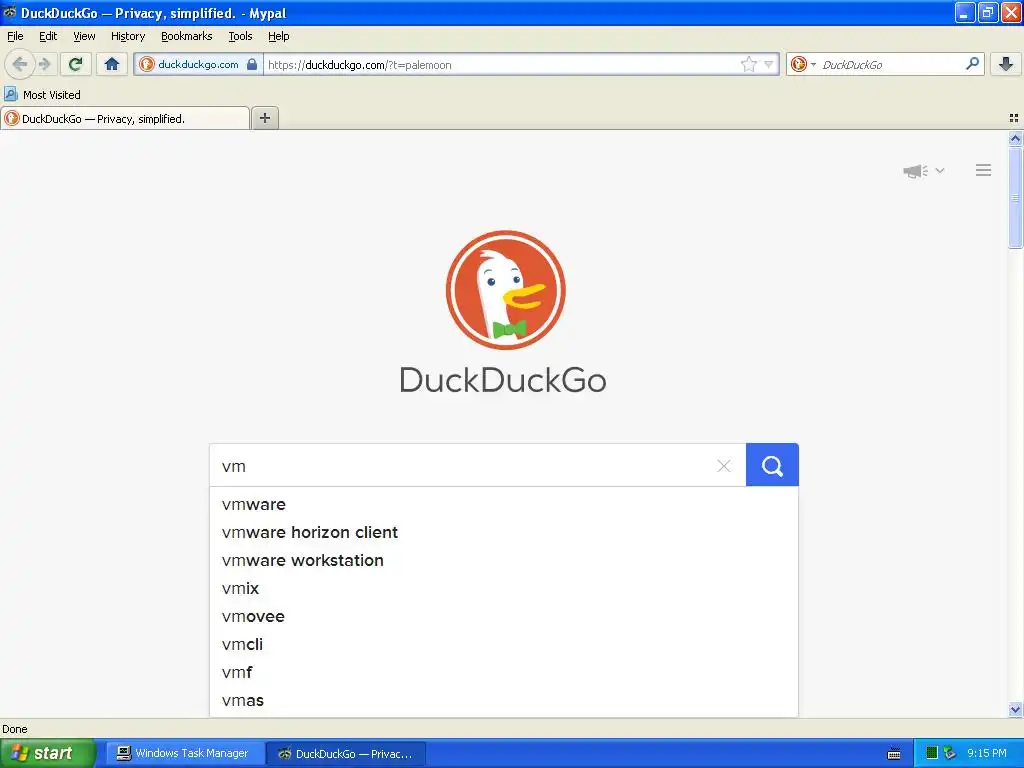Choose the 'vmware horizon client' suggestion
This screenshot has height=768, width=1024.
504,532
